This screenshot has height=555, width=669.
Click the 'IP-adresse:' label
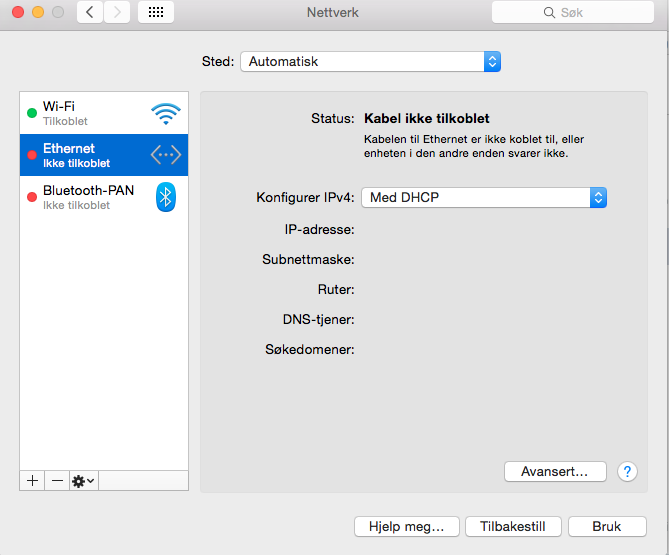pyautogui.click(x=320, y=230)
